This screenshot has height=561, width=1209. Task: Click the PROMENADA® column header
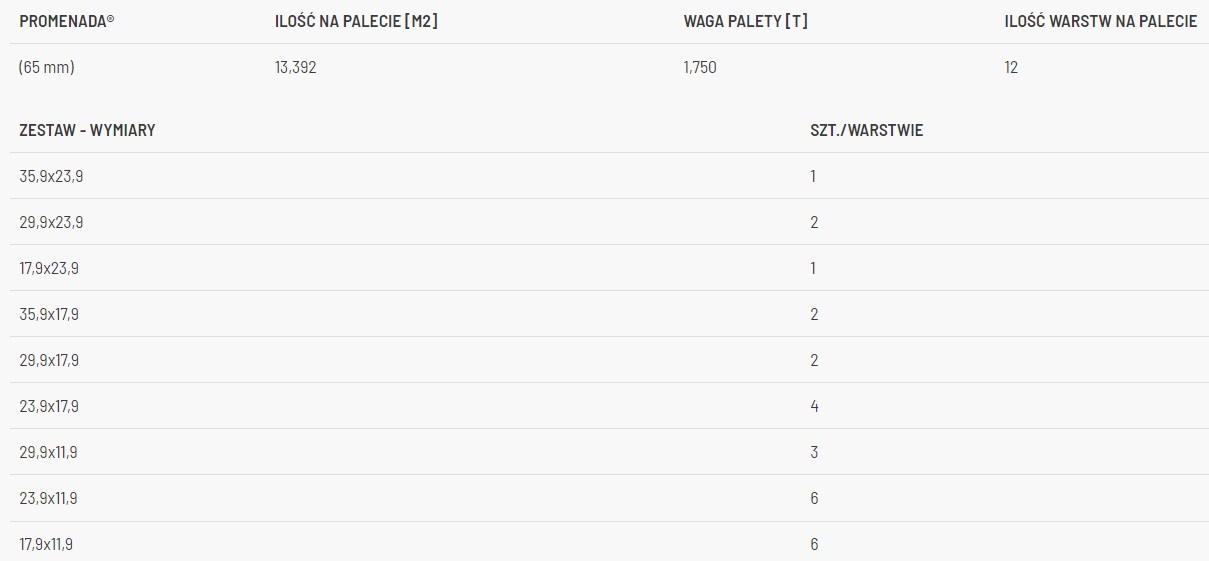coord(67,21)
